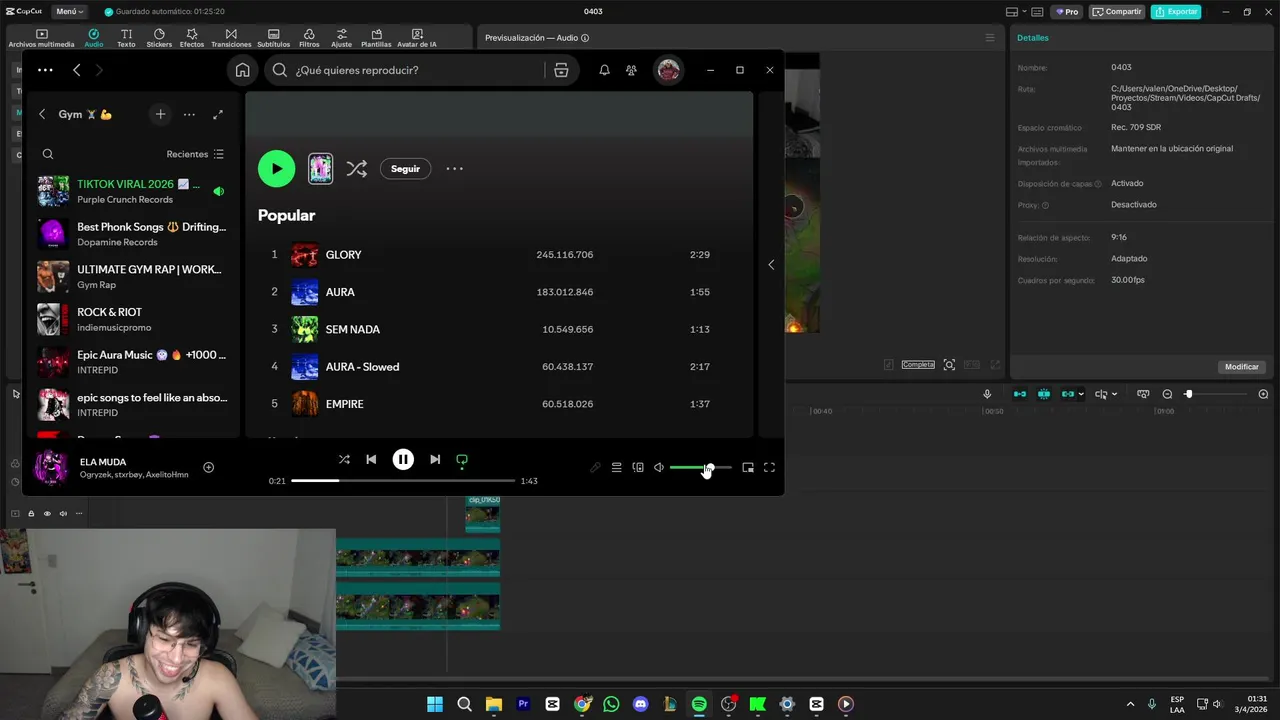Seek on the Spotify song progress bar
The image size is (1280, 720).
403,481
